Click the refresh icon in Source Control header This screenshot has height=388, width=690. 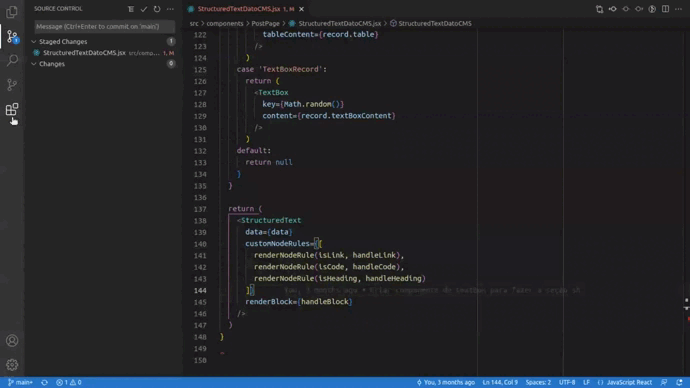pyautogui.click(x=157, y=9)
